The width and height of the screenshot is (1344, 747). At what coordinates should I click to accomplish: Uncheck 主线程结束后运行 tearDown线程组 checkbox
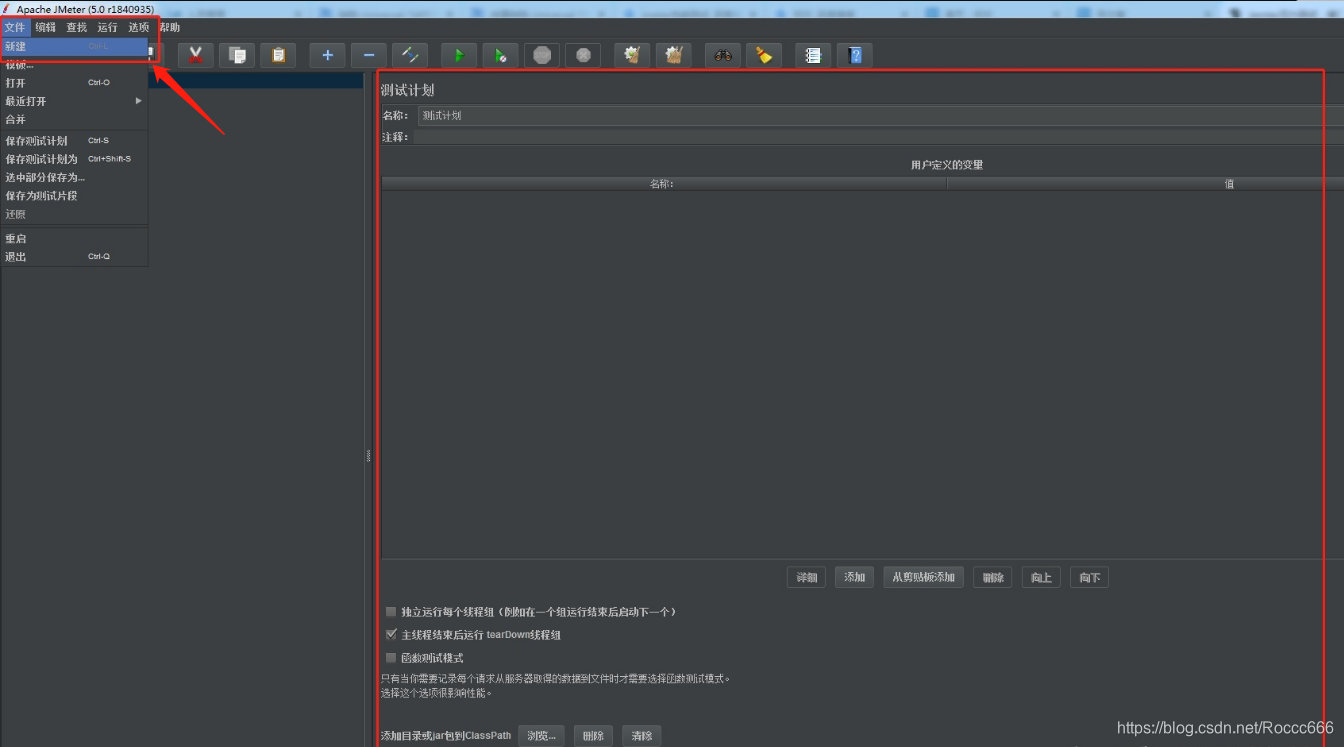391,634
